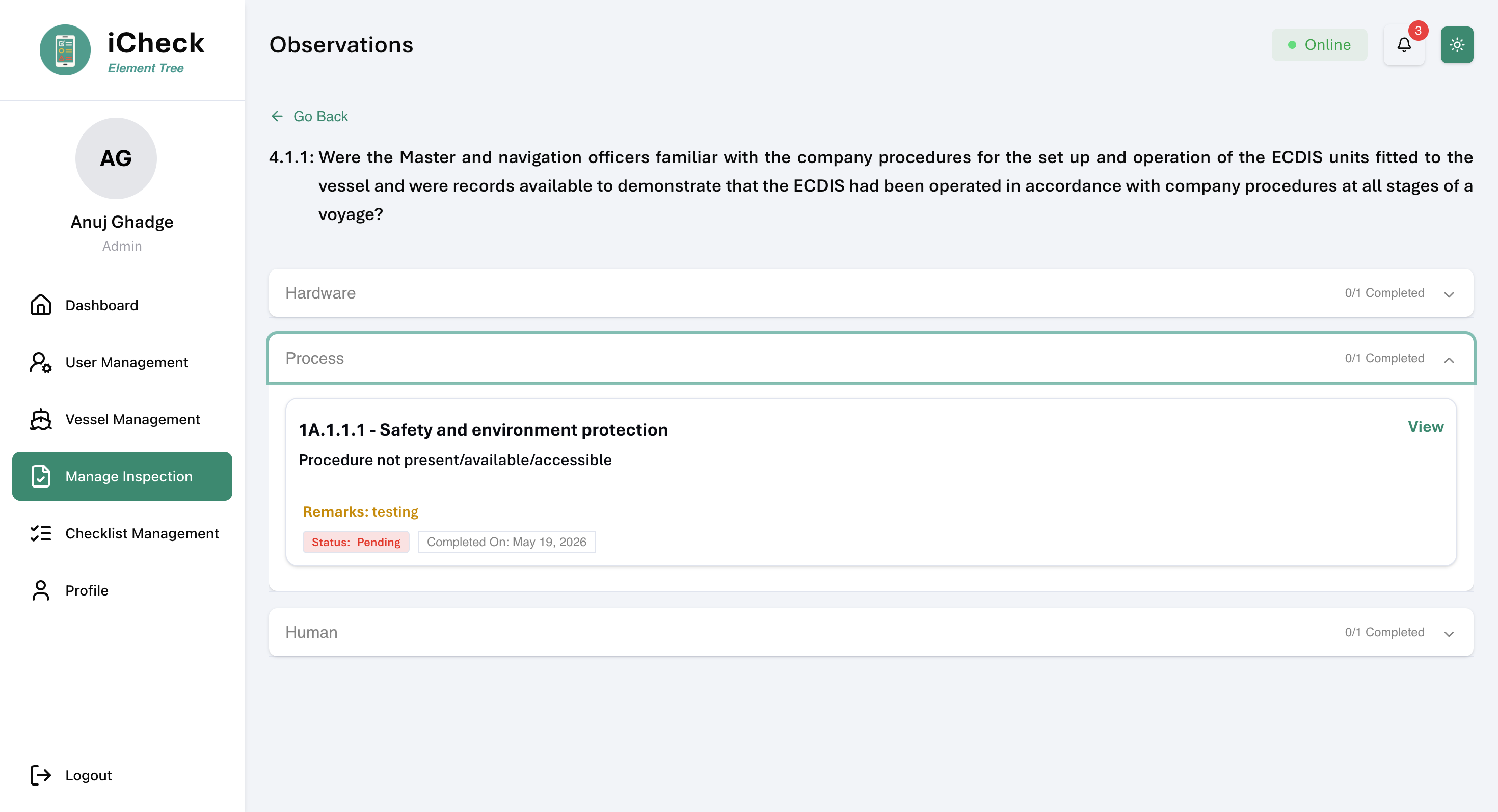
Task: Click the Manage Inspection document icon
Action: (41, 476)
